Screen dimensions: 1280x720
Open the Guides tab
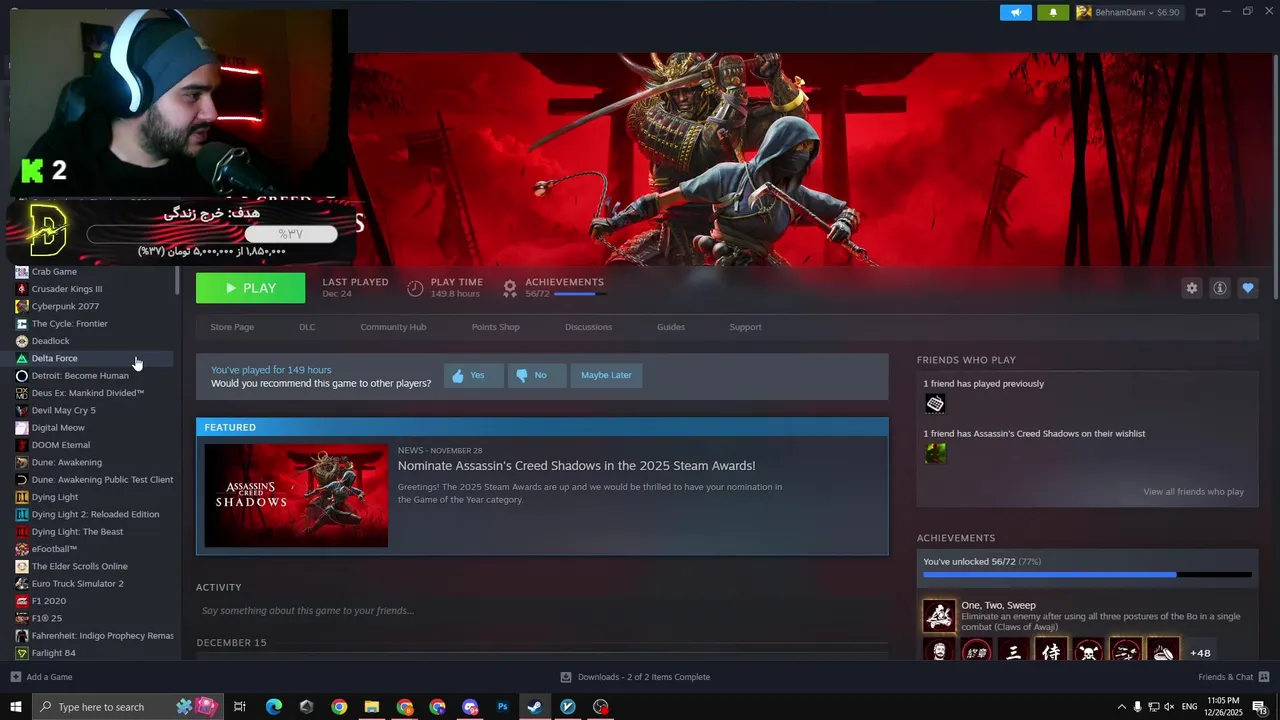[x=671, y=327]
